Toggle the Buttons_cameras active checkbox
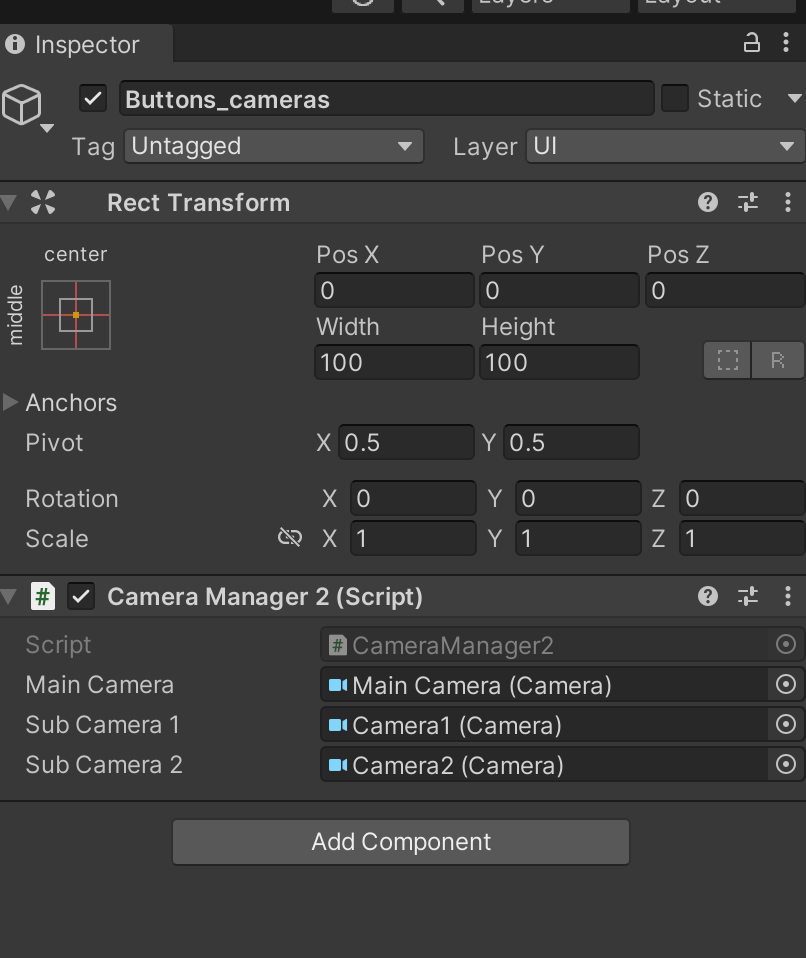The image size is (806, 958). coord(94,98)
